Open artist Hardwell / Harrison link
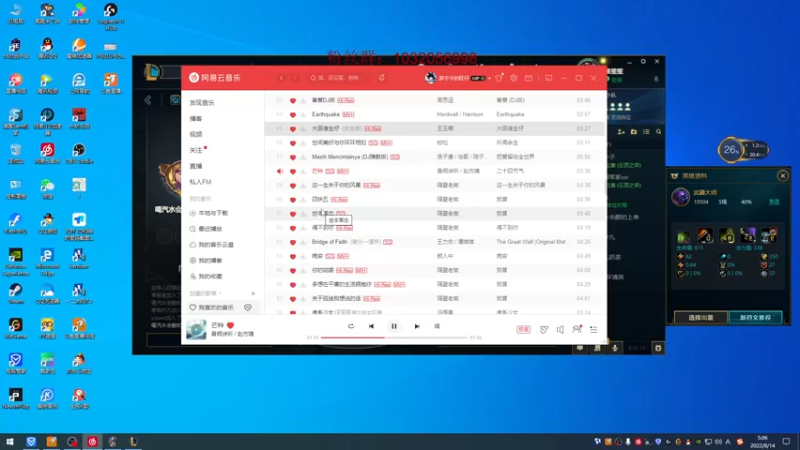This screenshot has width=800, height=450. point(460,114)
